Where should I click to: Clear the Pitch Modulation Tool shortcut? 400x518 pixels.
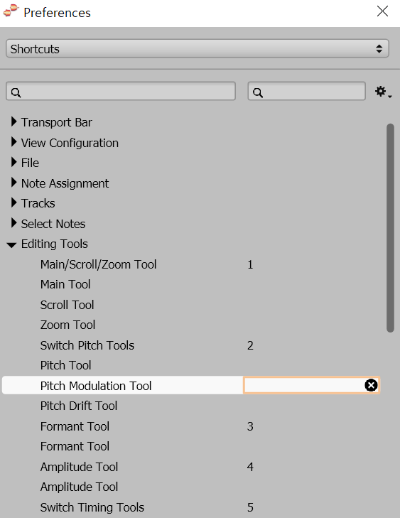pyautogui.click(x=371, y=385)
